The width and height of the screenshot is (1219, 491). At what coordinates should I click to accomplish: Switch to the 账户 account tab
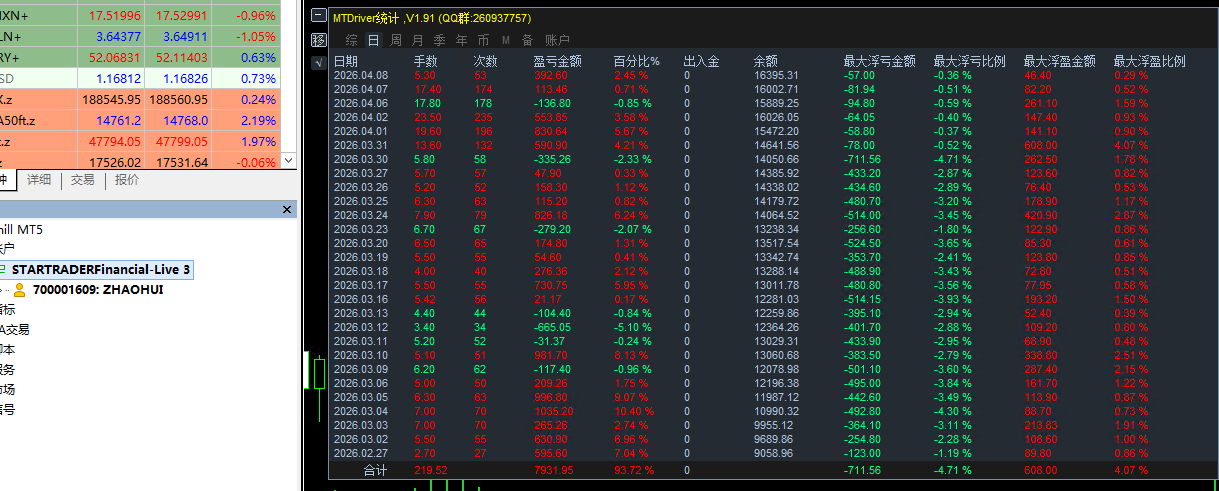tap(557, 40)
